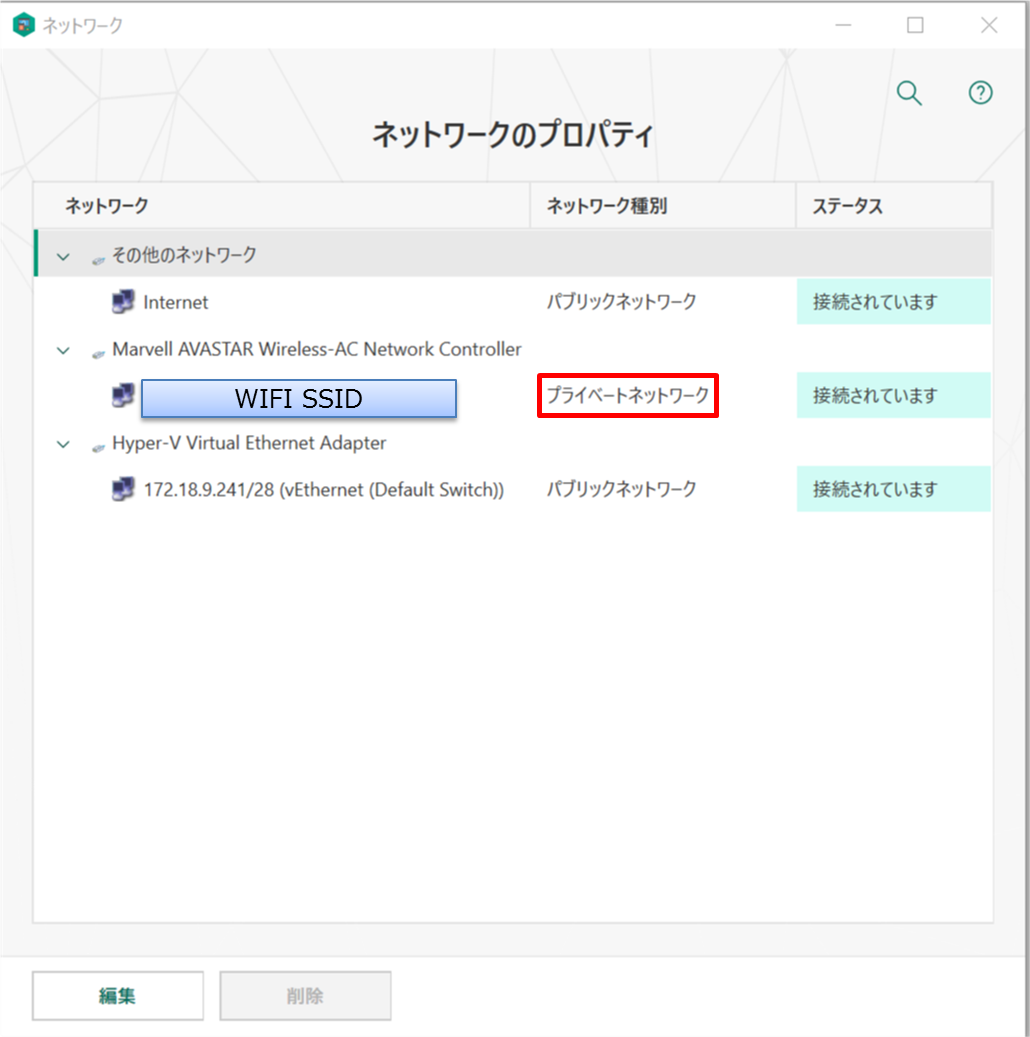Click パブリックネットワーク type for vEthernet

tap(621, 489)
